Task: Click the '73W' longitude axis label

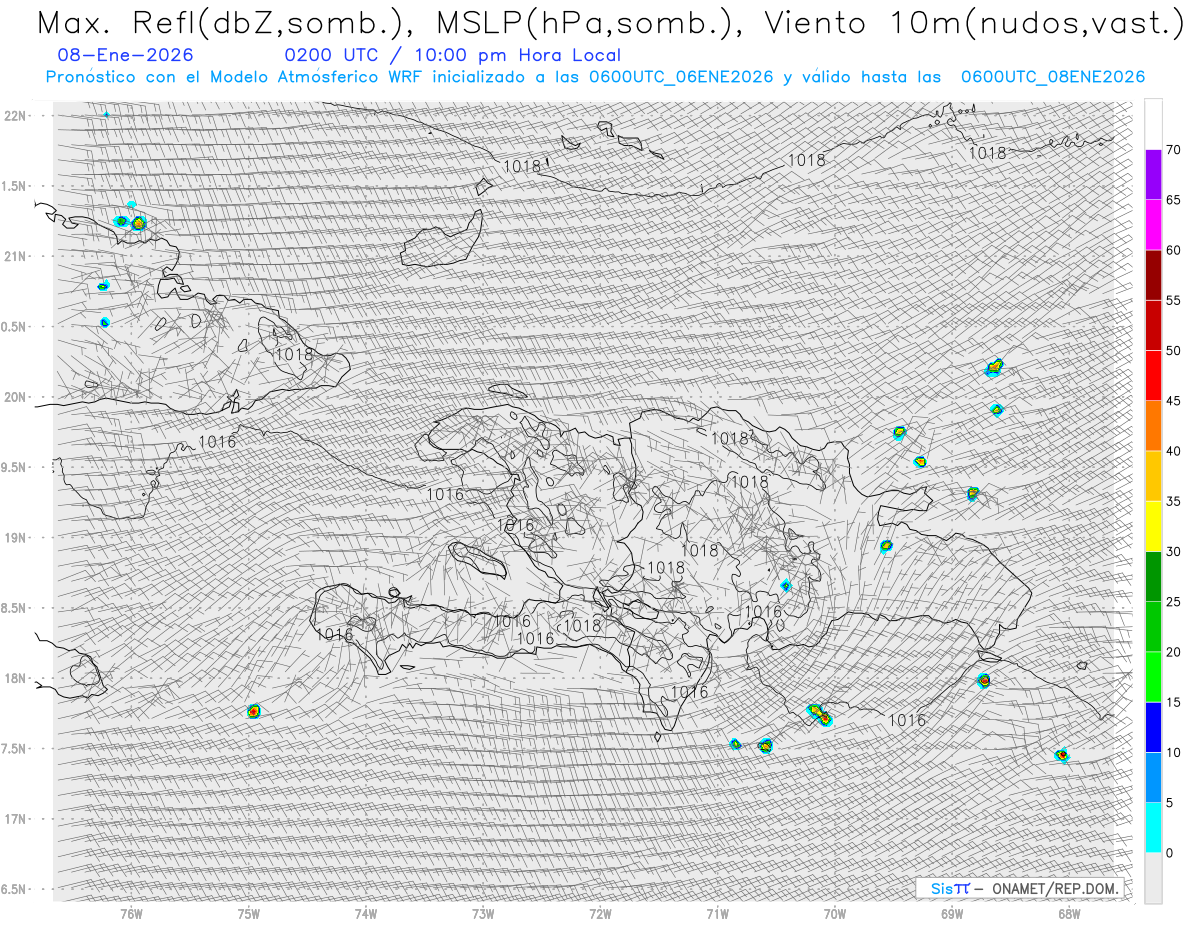Action: coord(483,913)
